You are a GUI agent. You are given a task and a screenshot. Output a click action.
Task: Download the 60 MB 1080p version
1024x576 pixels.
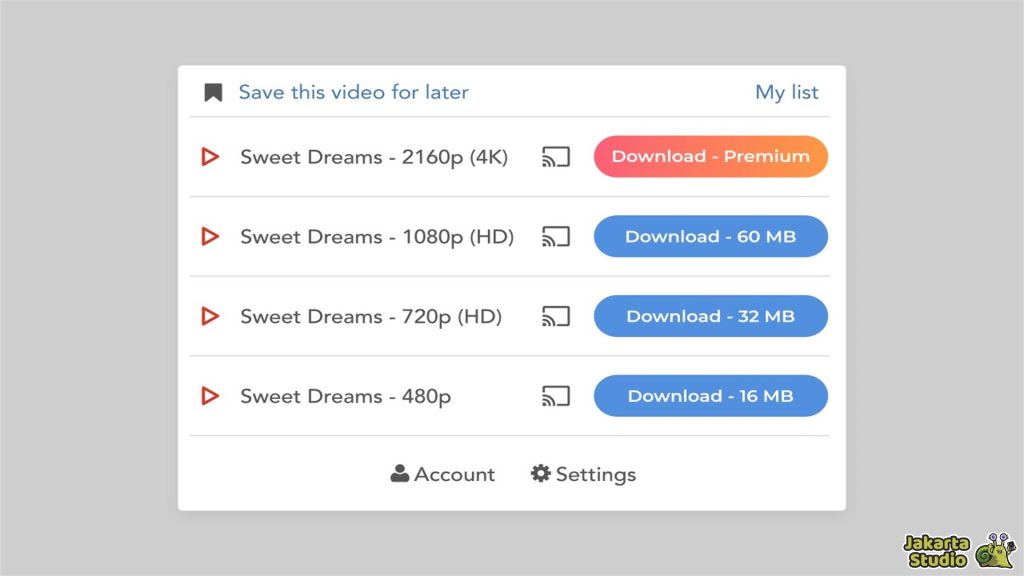point(711,237)
